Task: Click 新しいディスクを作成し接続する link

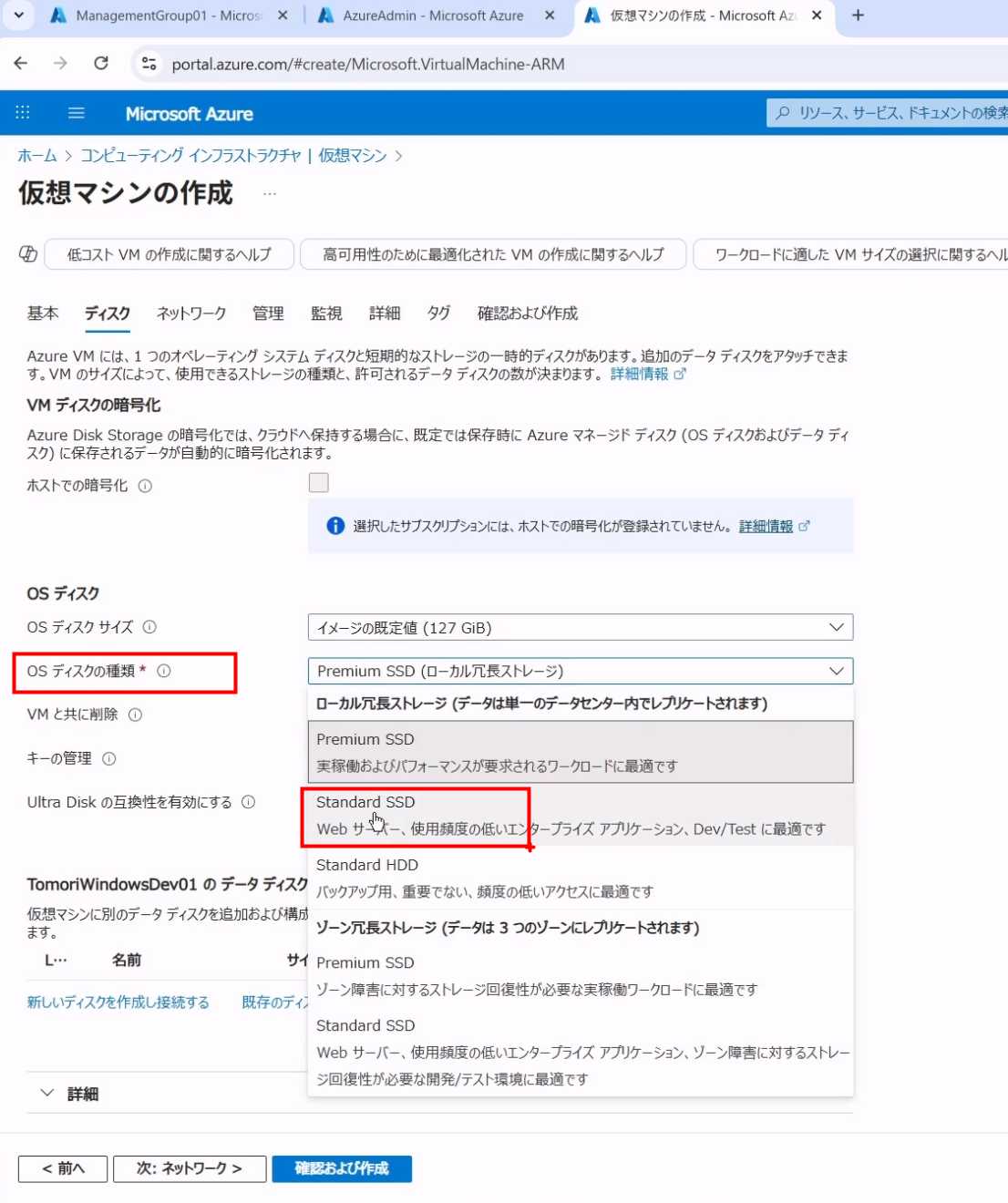Action: [118, 1002]
